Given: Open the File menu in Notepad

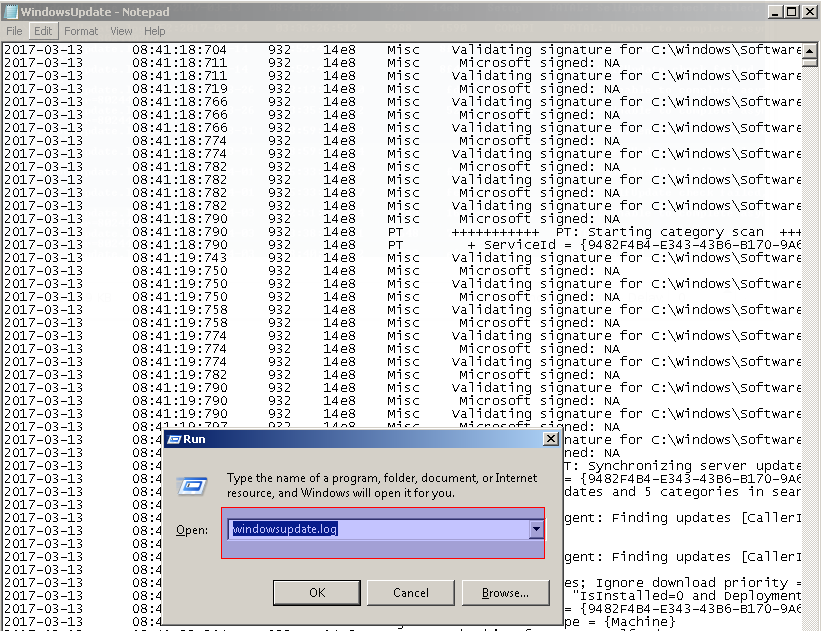Looking at the screenshot, I should tap(14, 31).
